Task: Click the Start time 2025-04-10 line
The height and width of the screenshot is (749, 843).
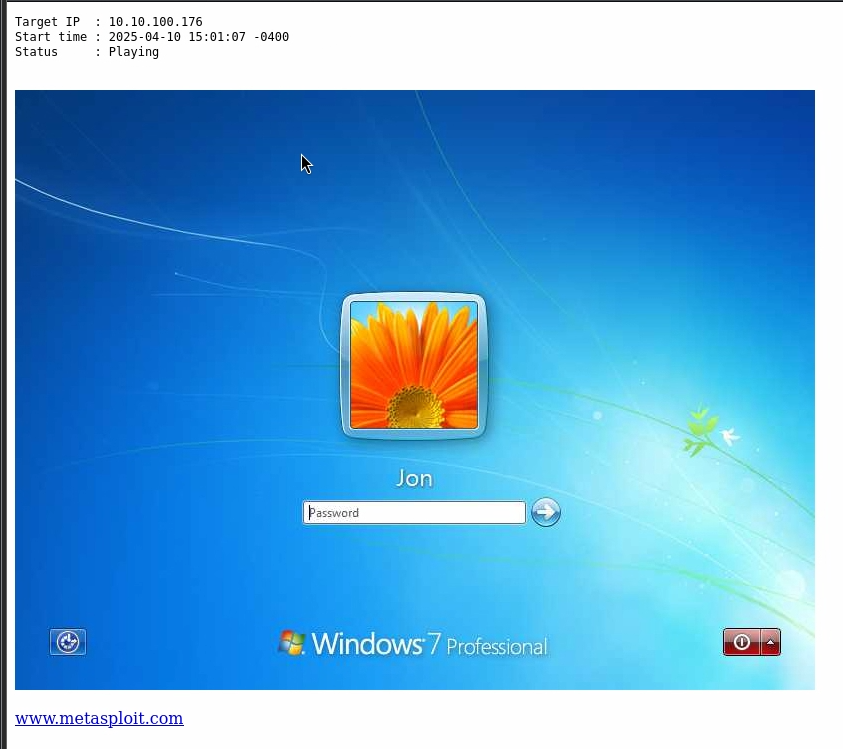Action: [x=152, y=37]
